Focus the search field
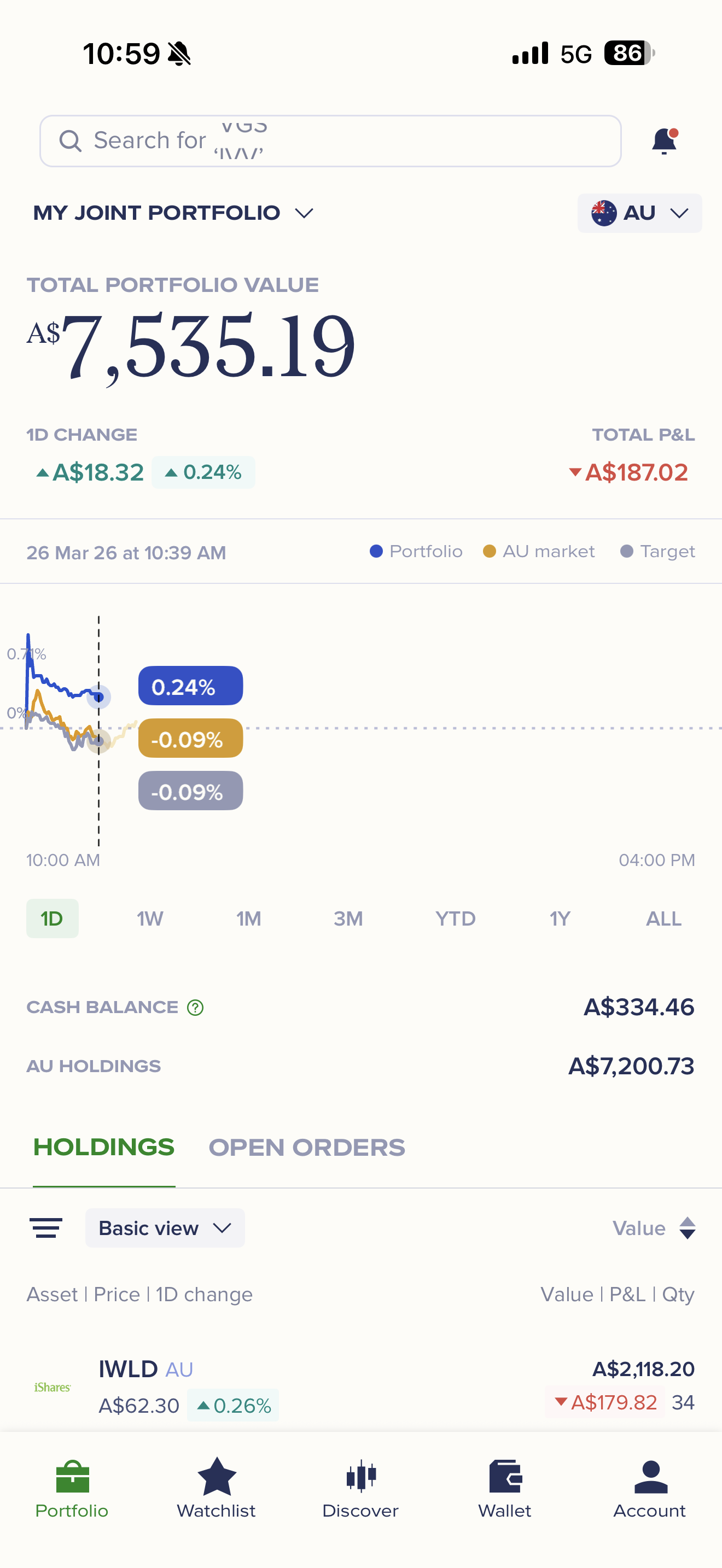 click(330, 141)
